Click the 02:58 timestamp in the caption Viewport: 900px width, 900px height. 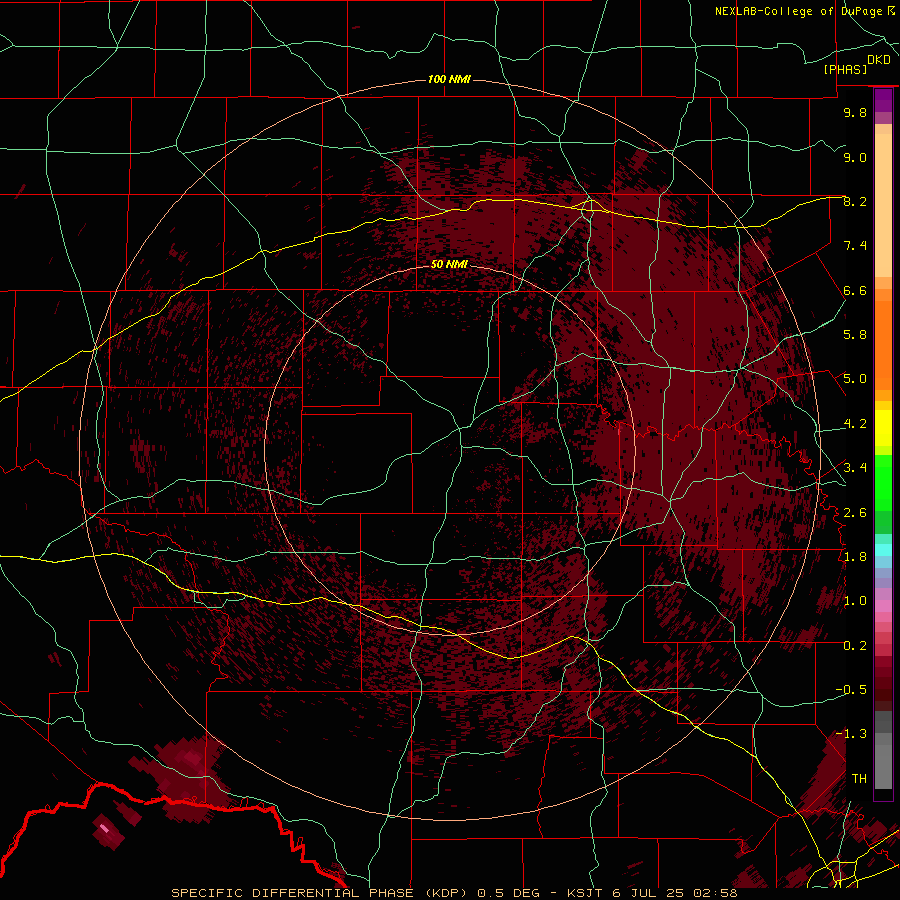coord(717,893)
